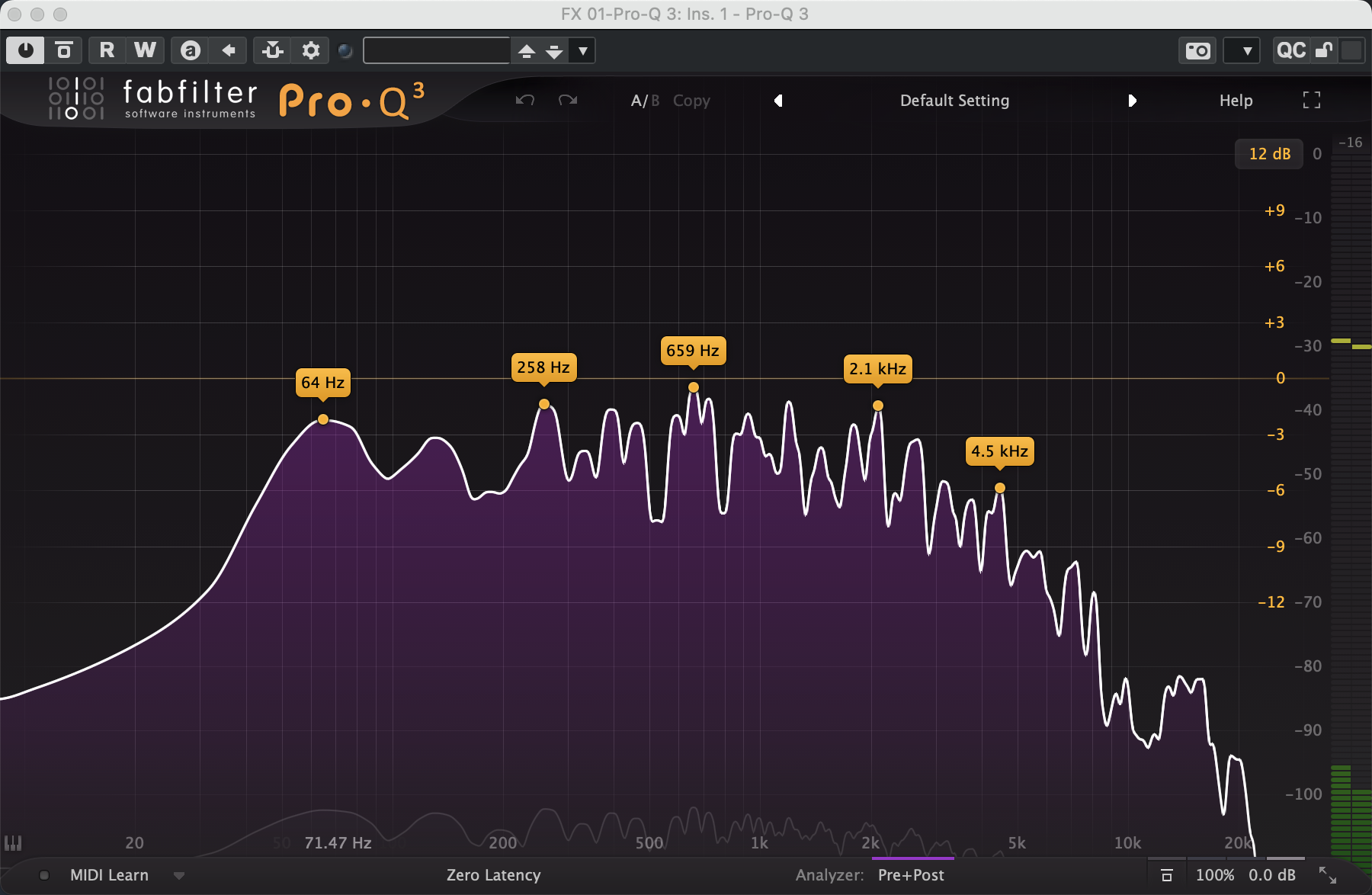Image resolution: width=1372 pixels, height=895 pixels.
Task: Open the Zero Latency processing mode menu
Action: (x=494, y=875)
